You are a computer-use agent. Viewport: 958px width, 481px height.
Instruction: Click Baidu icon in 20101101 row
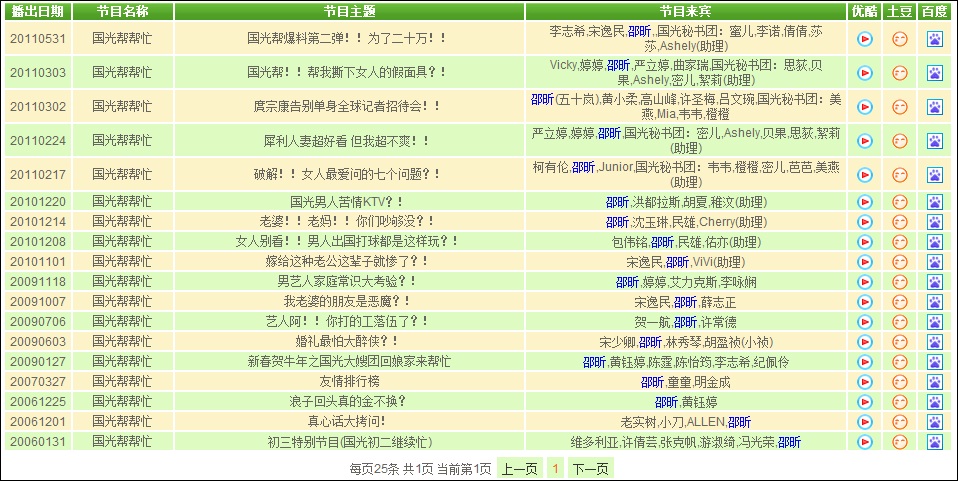pos(935,262)
